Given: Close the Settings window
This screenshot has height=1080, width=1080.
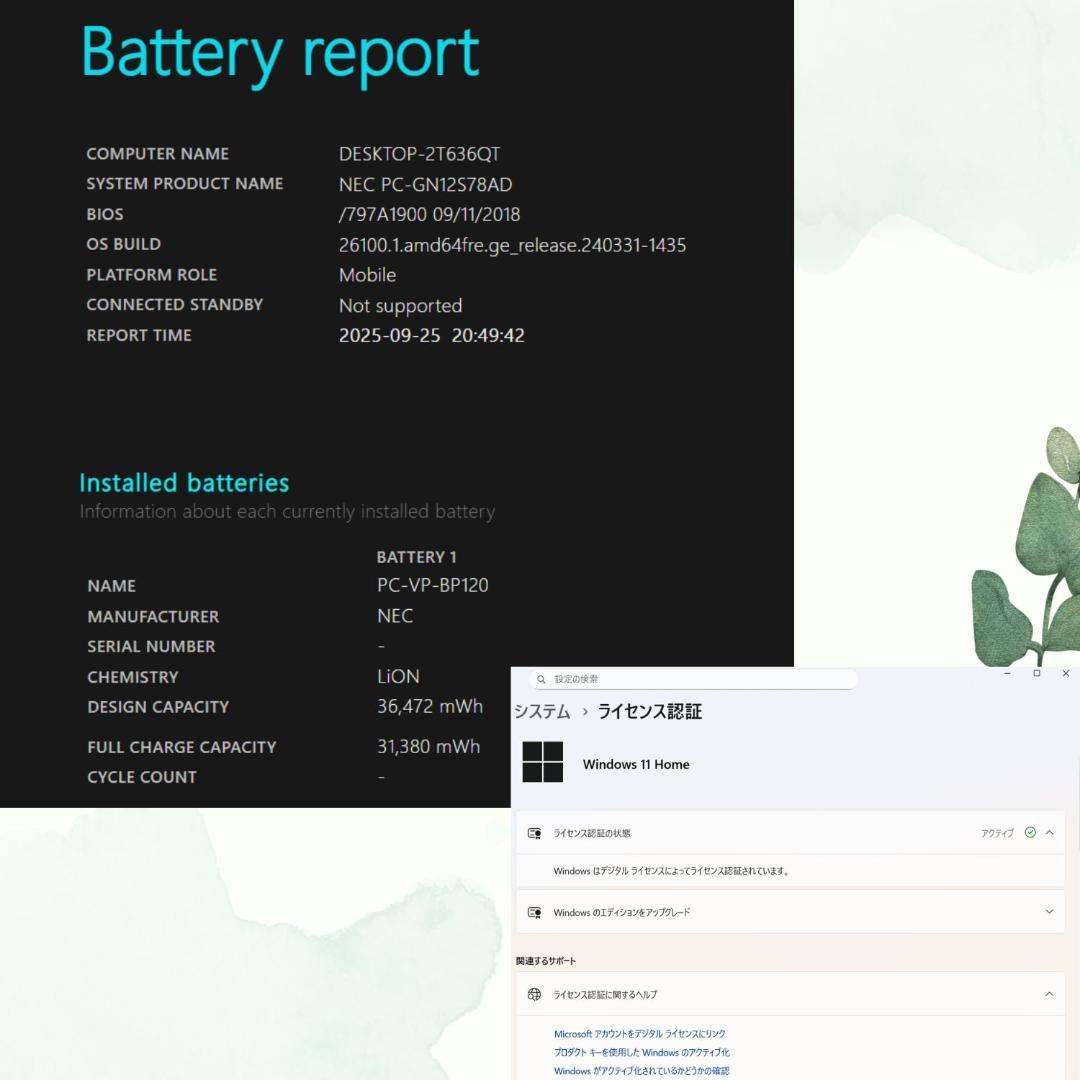Looking at the screenshot, I should 1065,674.
